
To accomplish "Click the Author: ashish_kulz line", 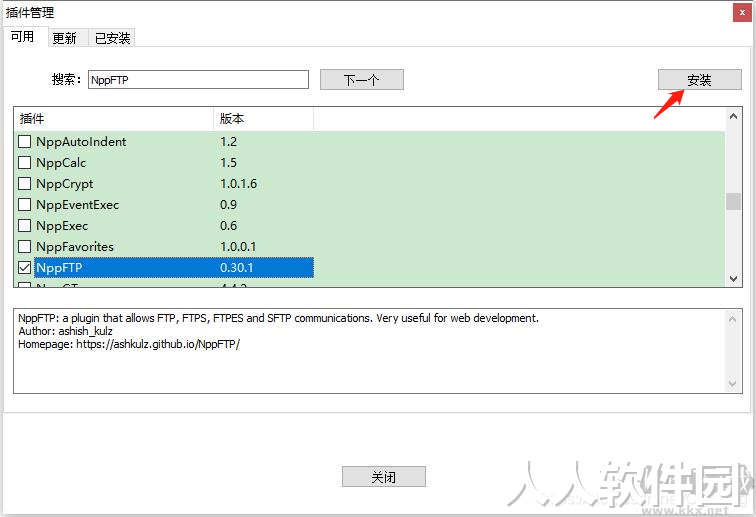I will pos(66,331).
